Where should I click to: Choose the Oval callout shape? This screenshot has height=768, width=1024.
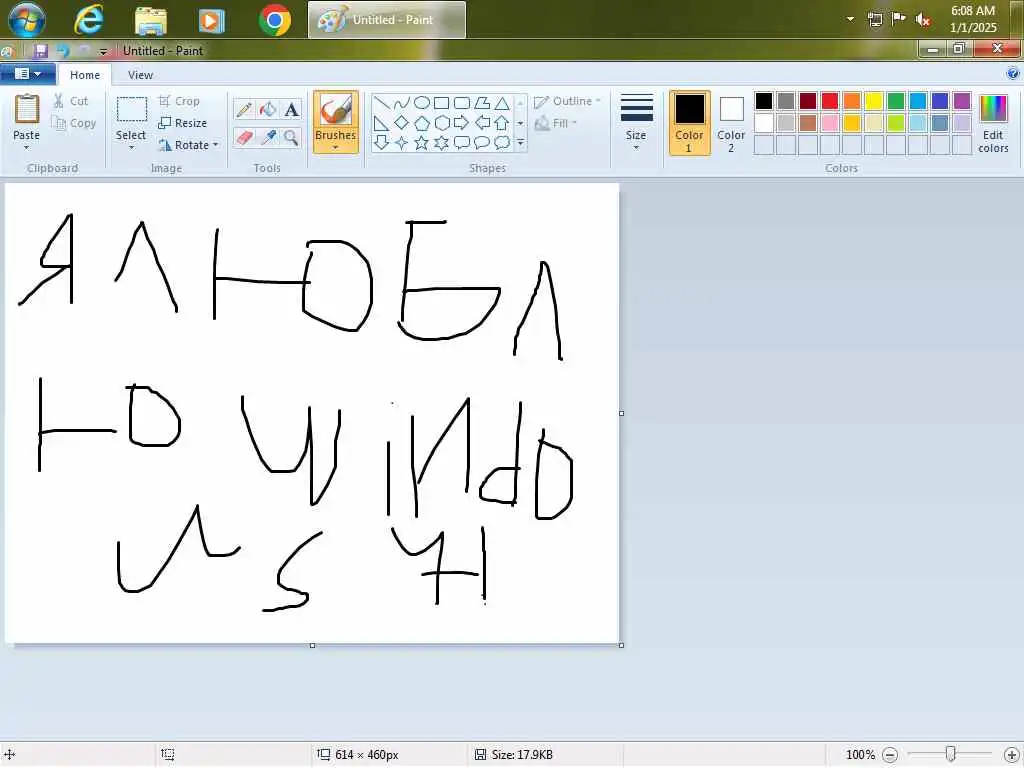(x=482, y=142)
